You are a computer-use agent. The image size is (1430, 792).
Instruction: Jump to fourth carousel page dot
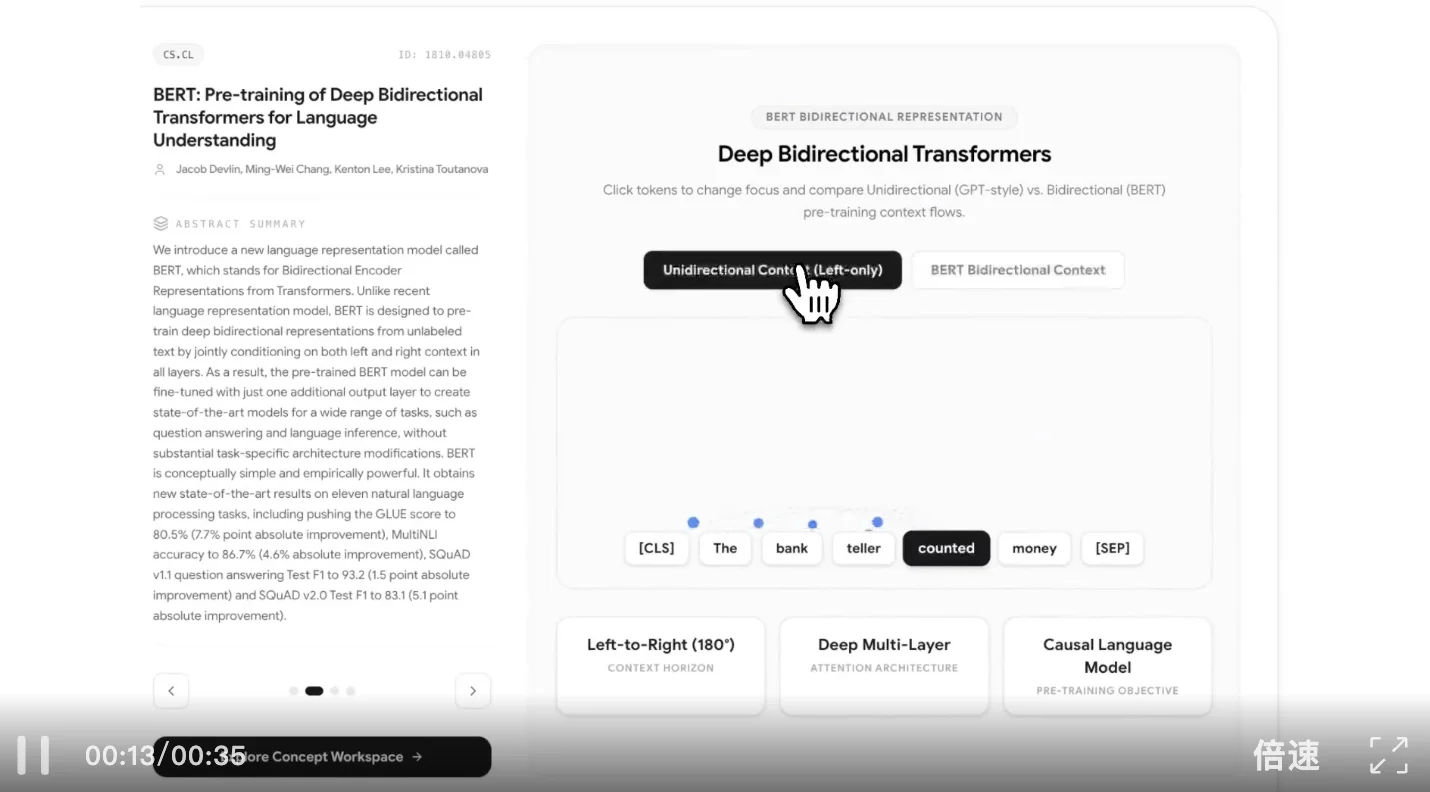click(351, 691)
